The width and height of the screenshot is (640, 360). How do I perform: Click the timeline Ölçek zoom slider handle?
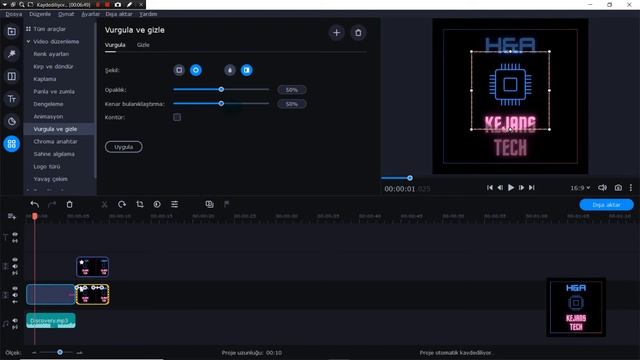point(60,352)
